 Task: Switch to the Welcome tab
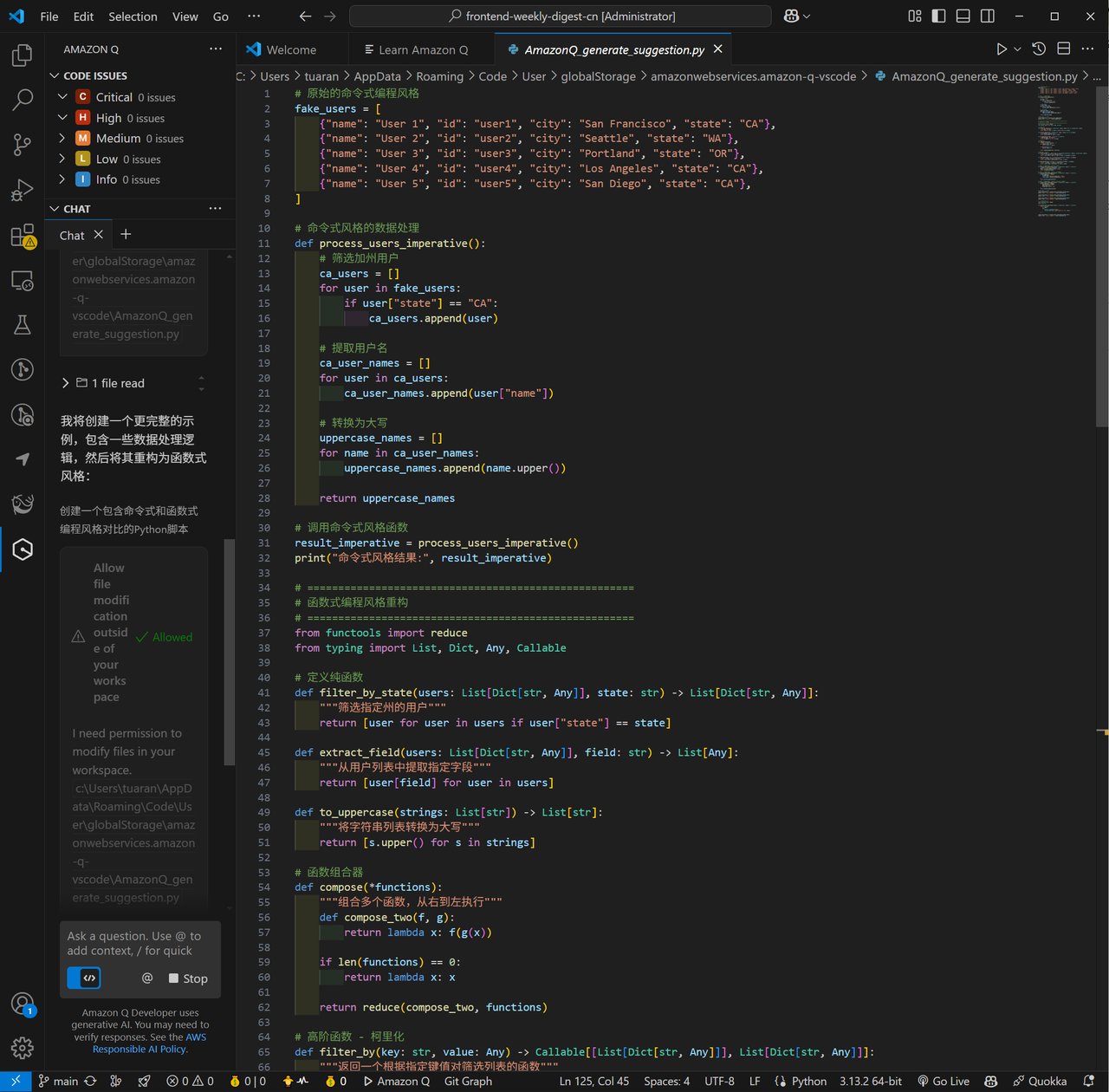[293, 49]
